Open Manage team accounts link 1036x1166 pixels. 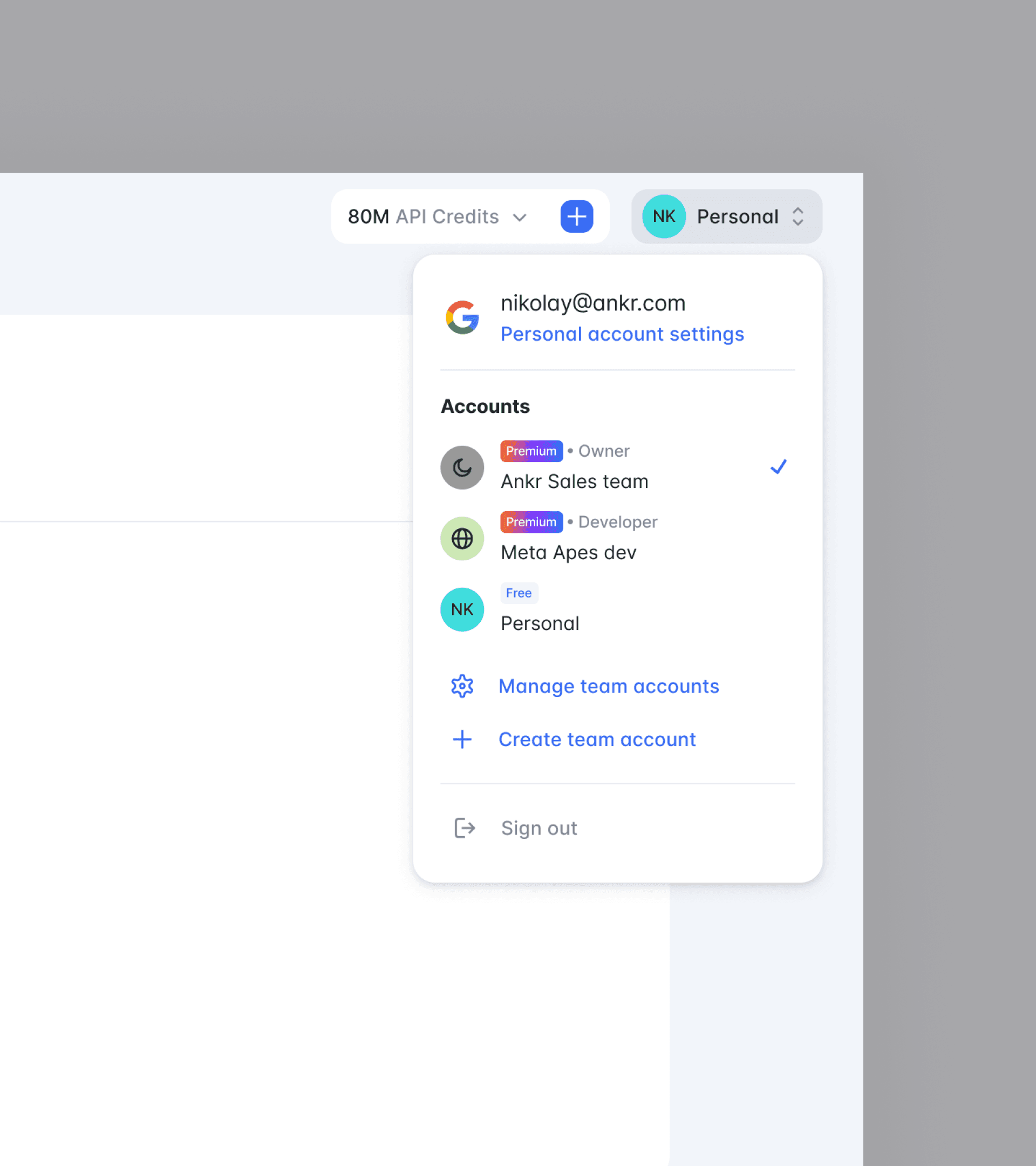click(608, 686)
